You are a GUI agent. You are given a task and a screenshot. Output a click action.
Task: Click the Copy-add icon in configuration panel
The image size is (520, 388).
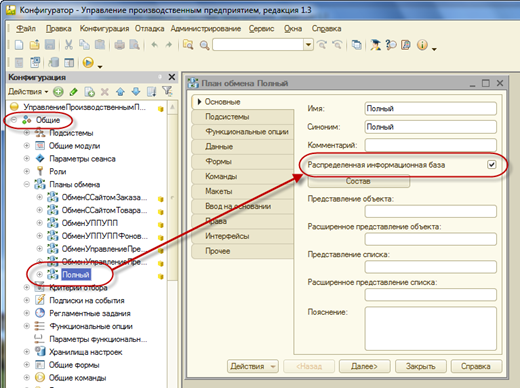(89, 92)
